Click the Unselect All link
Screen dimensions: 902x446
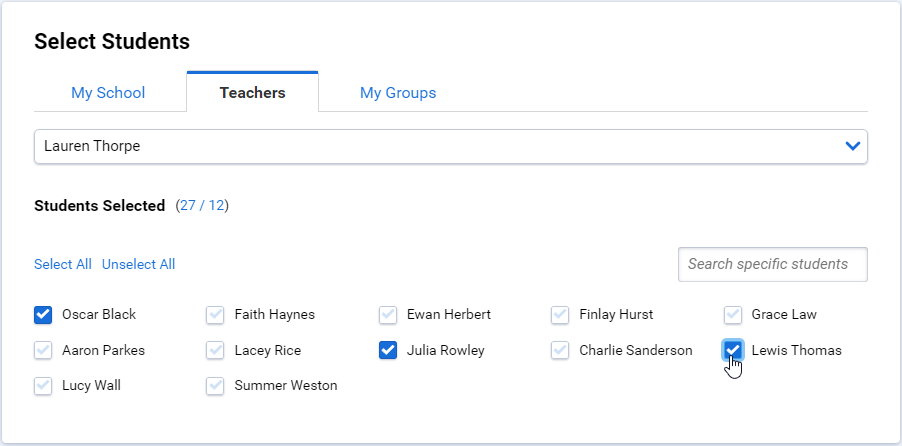pyautogui.click(x=139, y=264)
